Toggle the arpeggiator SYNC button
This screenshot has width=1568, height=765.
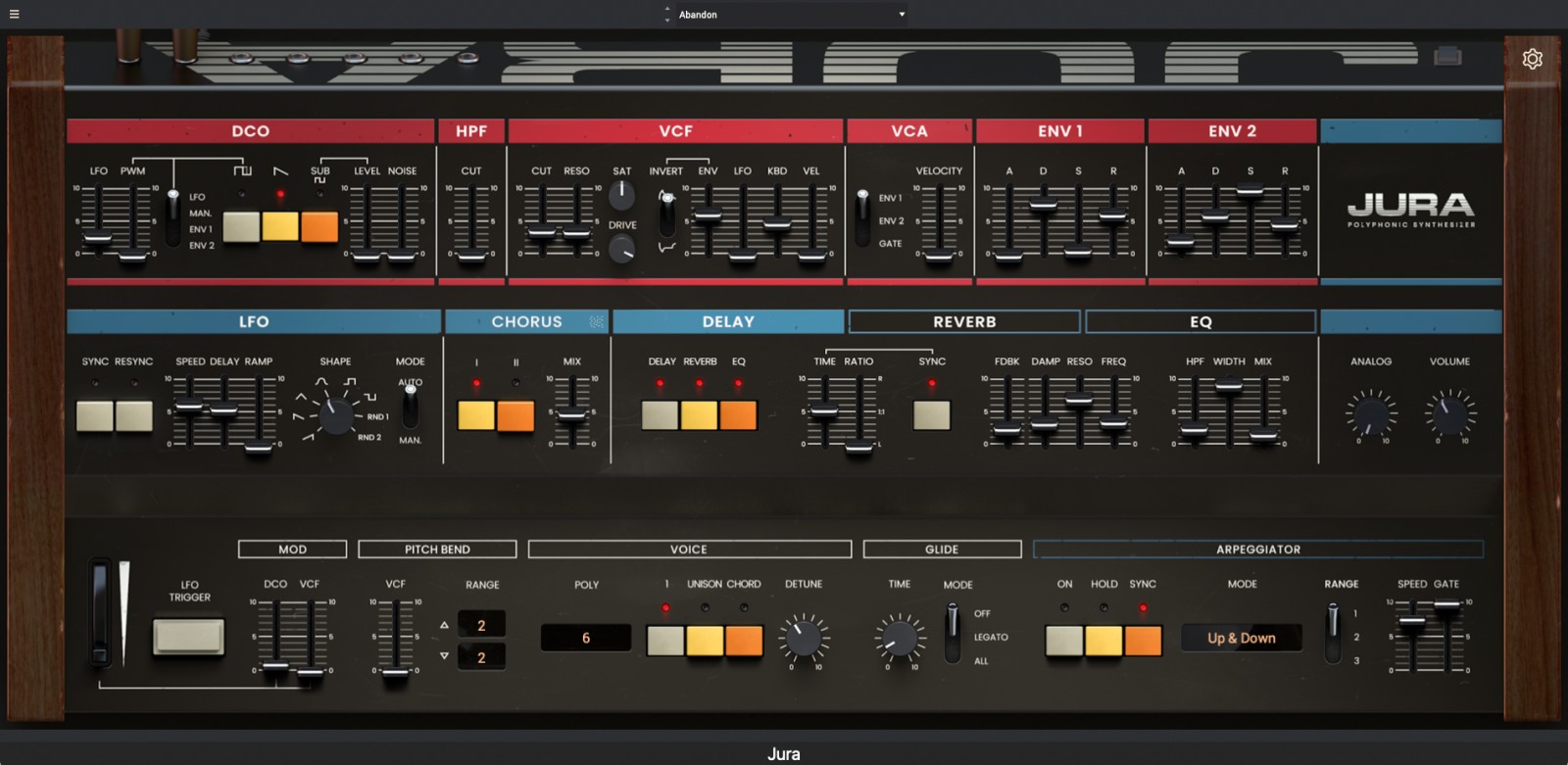point(1143,641)
